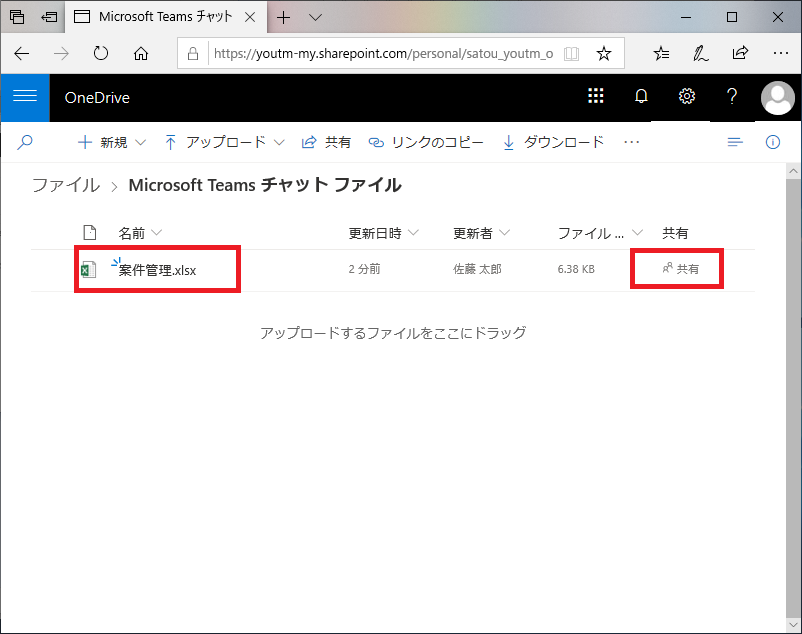Open a new browser tab
Image resolution: width=802 pixels, height=634 pixels.
click(283, 17)
